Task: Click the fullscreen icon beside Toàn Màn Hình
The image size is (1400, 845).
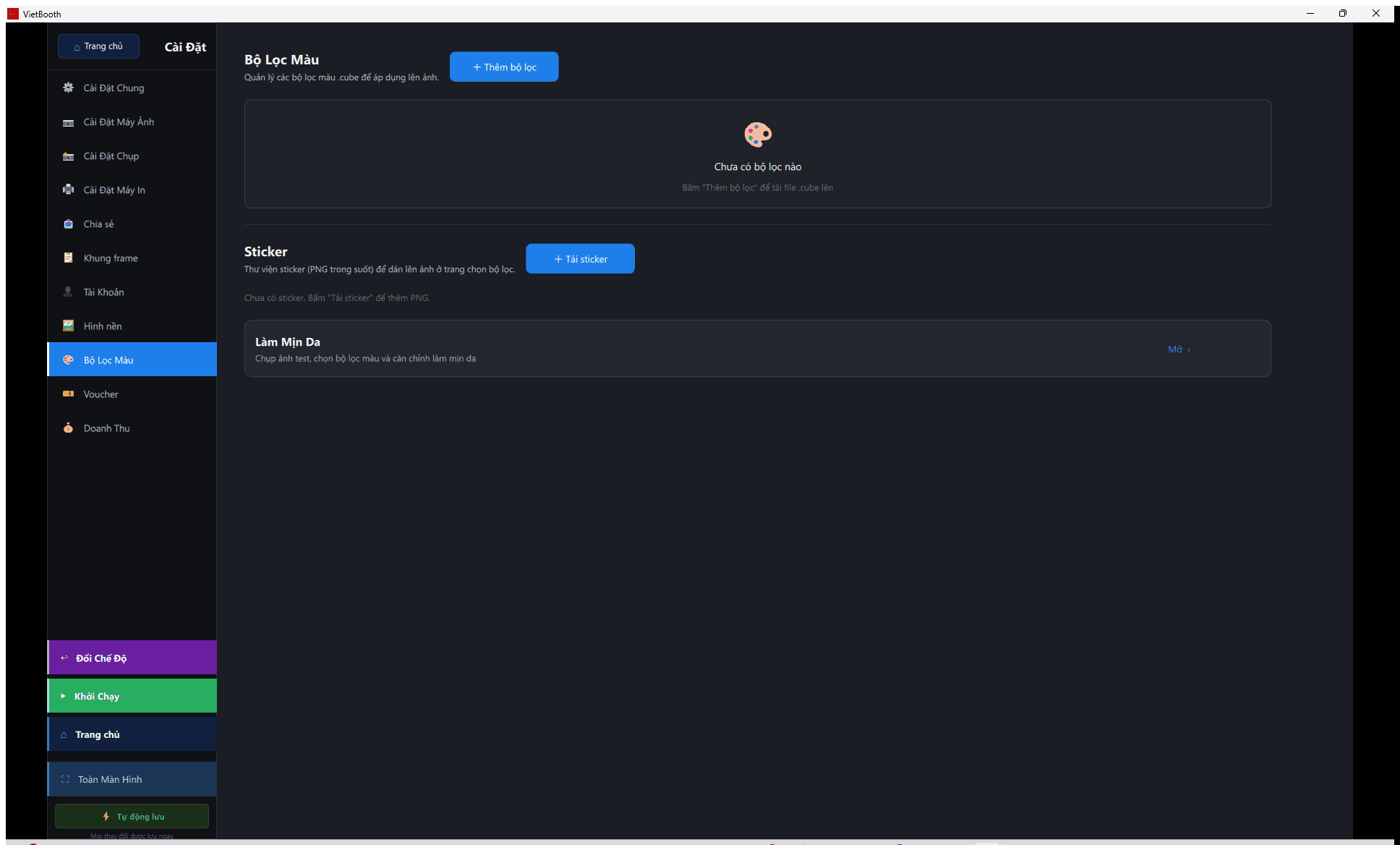Action: tap(65, 779)
